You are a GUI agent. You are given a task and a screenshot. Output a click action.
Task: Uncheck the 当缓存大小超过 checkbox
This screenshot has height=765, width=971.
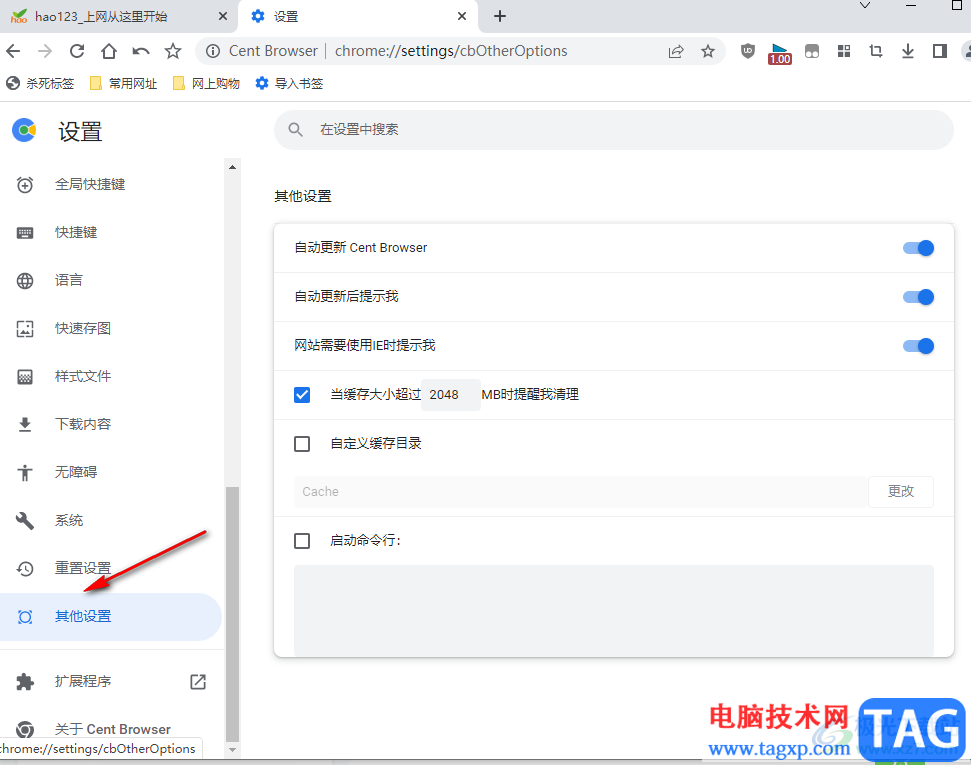point(302,395)
